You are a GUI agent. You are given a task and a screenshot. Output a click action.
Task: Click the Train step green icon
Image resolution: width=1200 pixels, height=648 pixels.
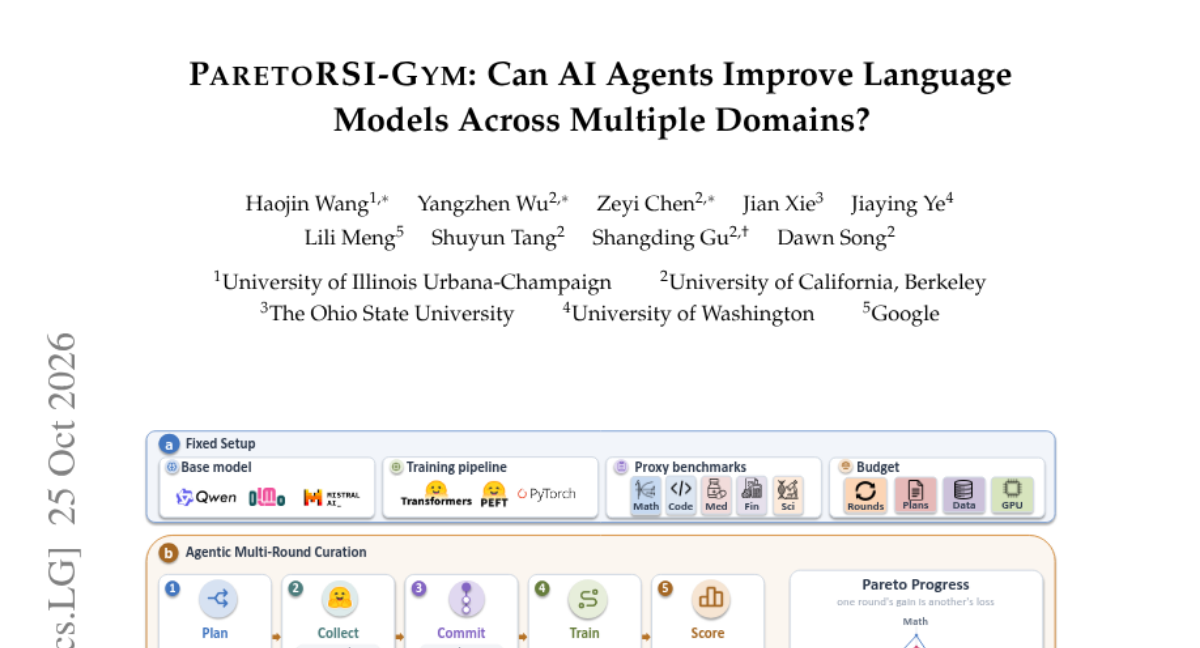pyautogui.click(x=587, y=599)
